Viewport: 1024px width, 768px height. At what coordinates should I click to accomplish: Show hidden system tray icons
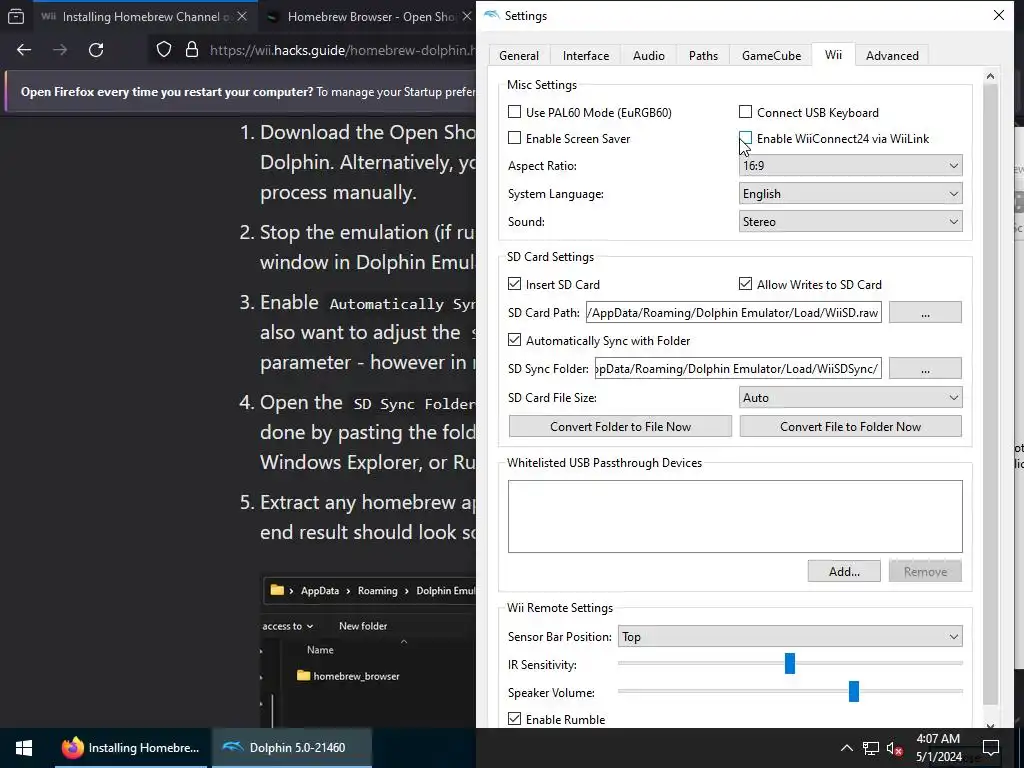[846, 748]
